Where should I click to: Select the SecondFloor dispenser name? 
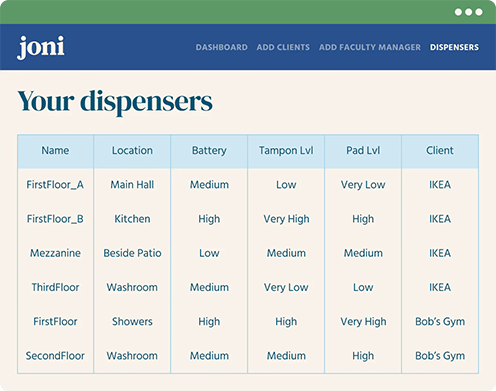pos(55,356)
